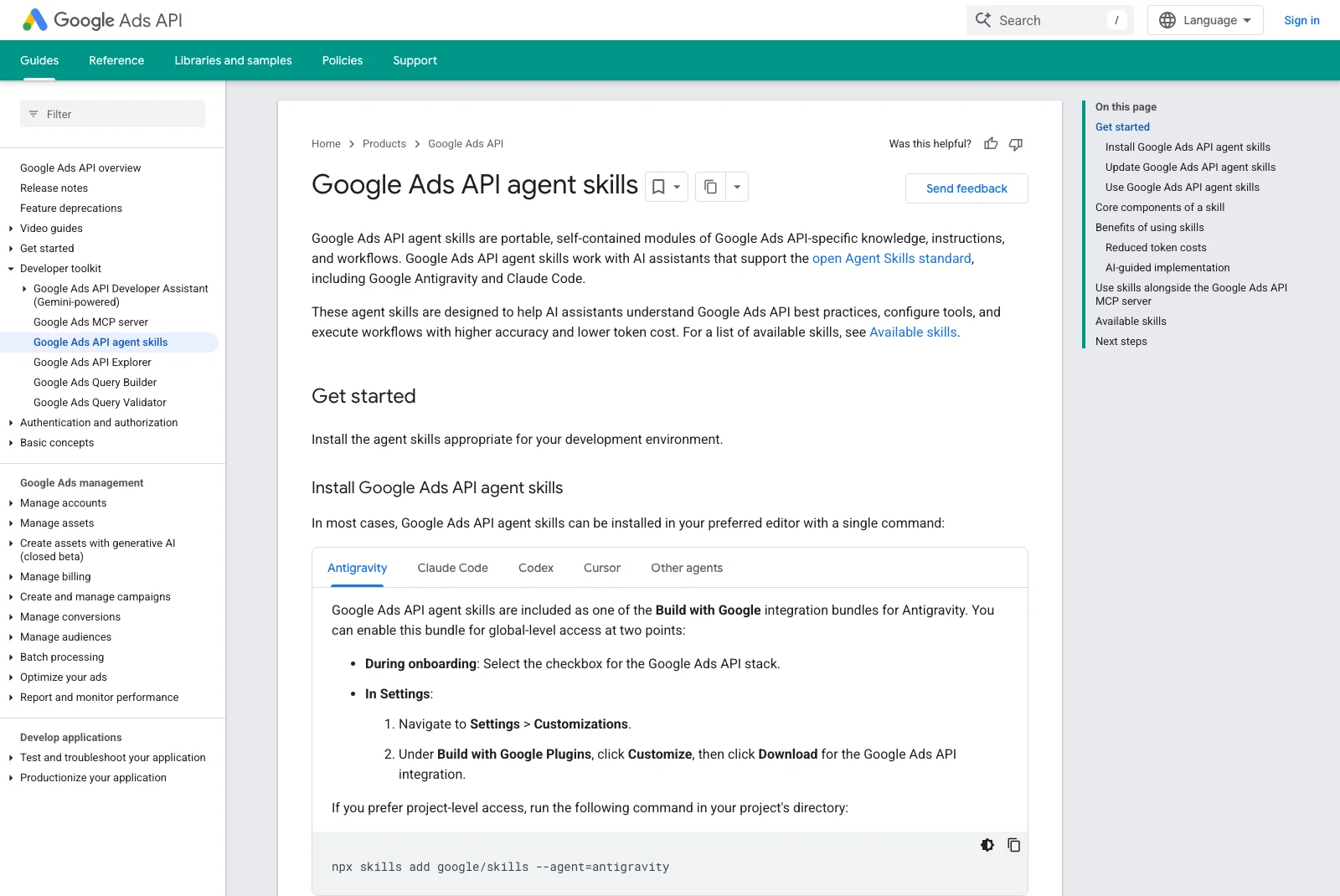This screenshot has width=1340, height=896.
Task: Jump to Use Google Ads API agent skills
Action: (x=1183, y=188)
